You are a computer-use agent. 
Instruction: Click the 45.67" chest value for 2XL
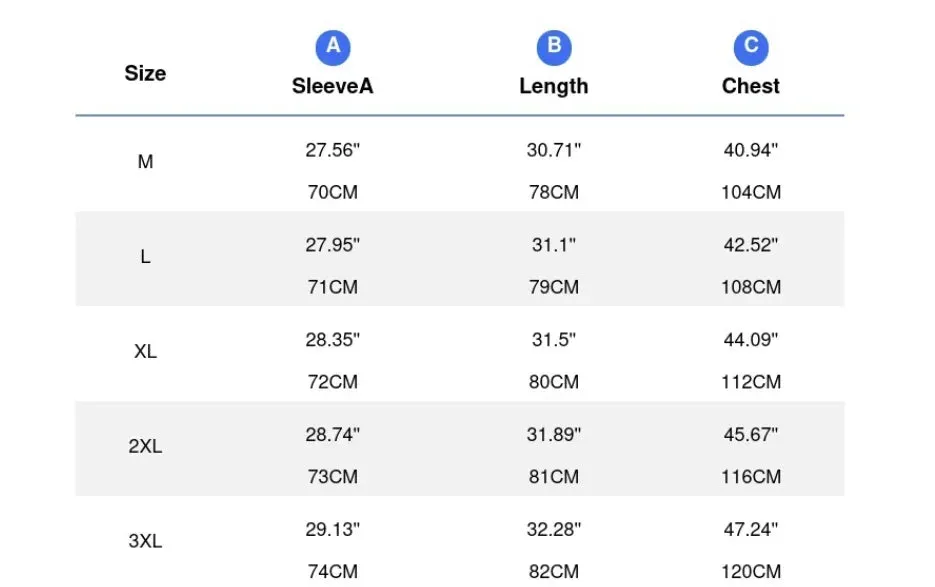tap(751, 434)
